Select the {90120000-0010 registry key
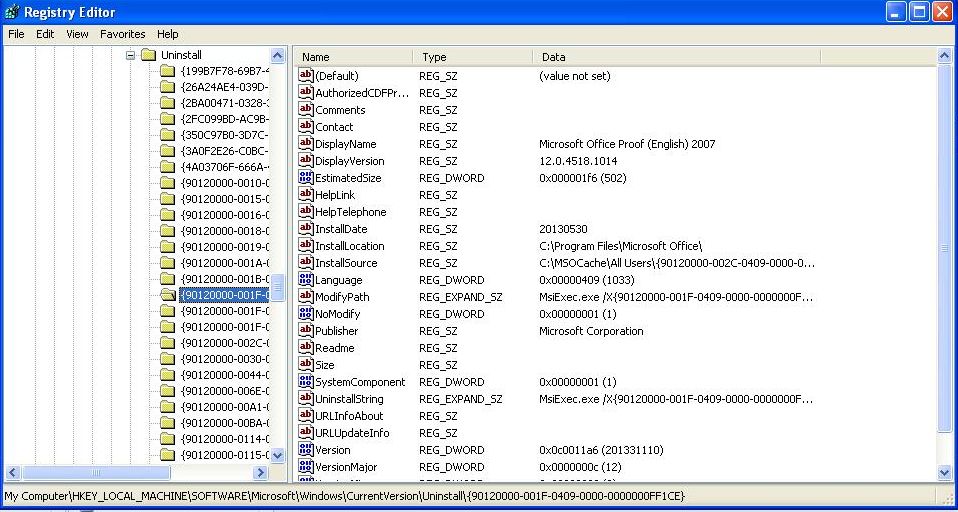The image size is (958, 512). 225,183
